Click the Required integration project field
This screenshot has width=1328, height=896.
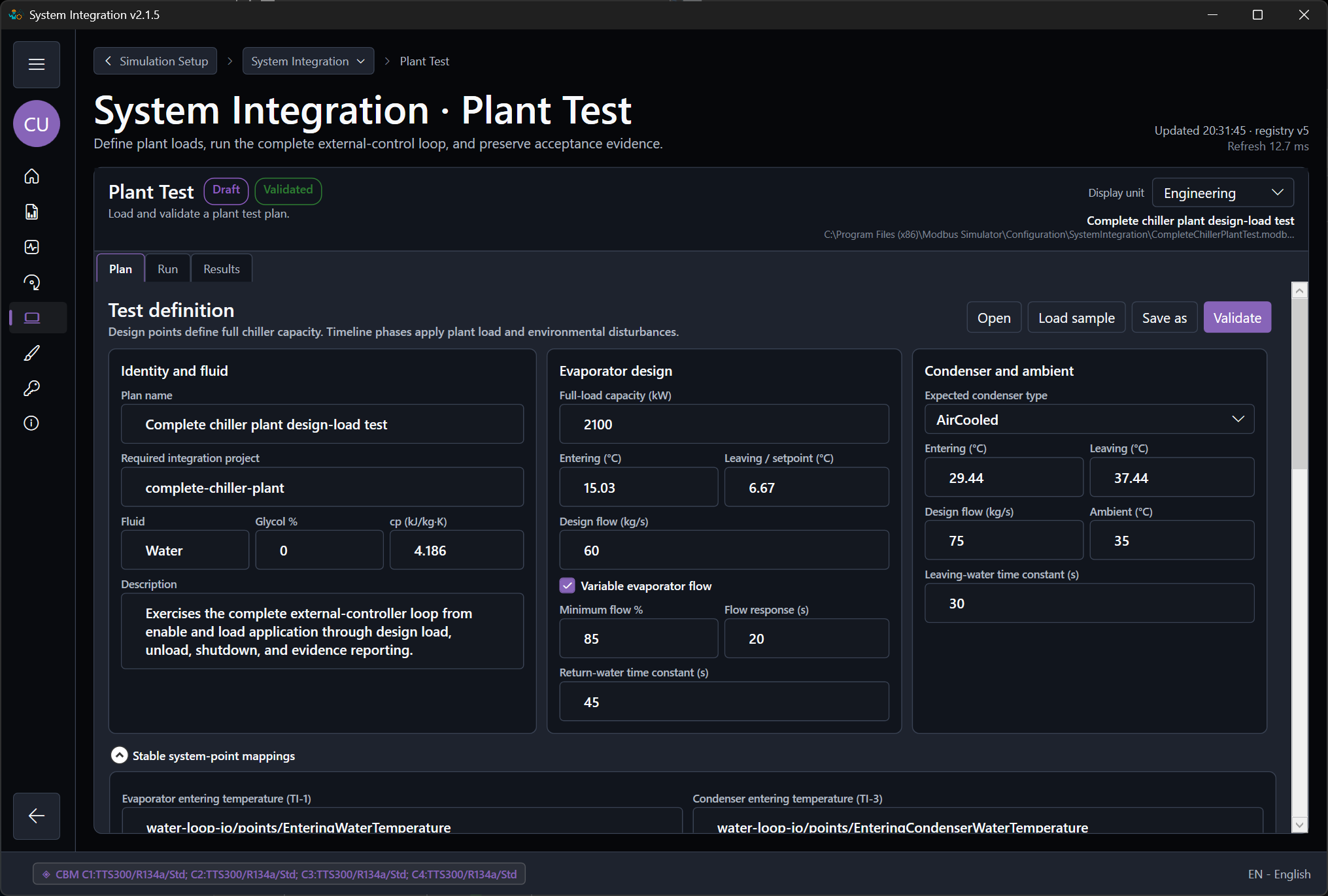click(x=322, y=488)
